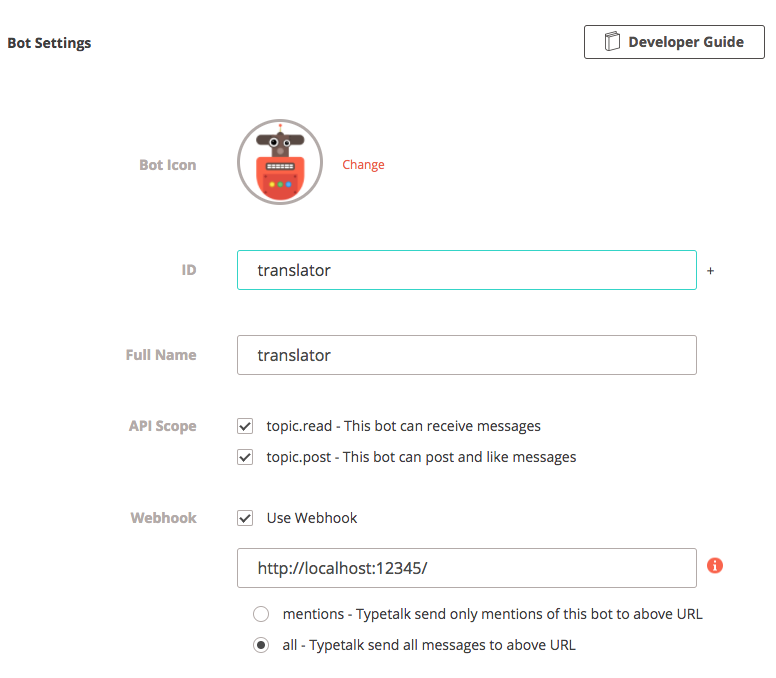Screen dimensions: 776x678
Task: Uncheck the topic.post API scope checkbox
Action: [x=245, y=457]
